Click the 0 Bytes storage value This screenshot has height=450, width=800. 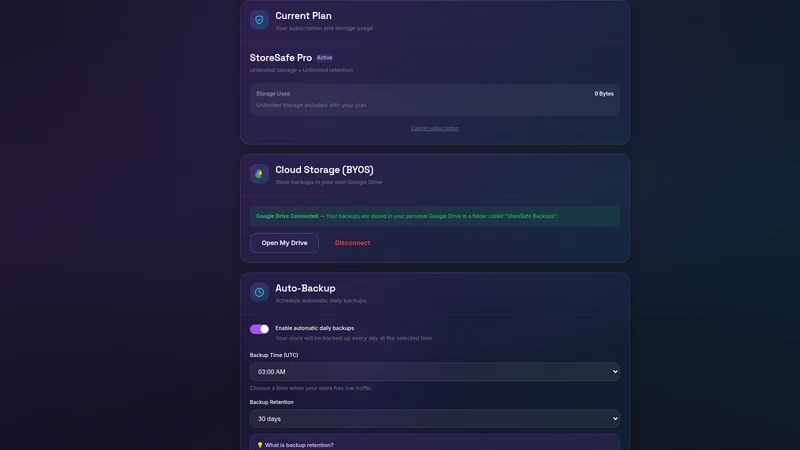[604, 94]
